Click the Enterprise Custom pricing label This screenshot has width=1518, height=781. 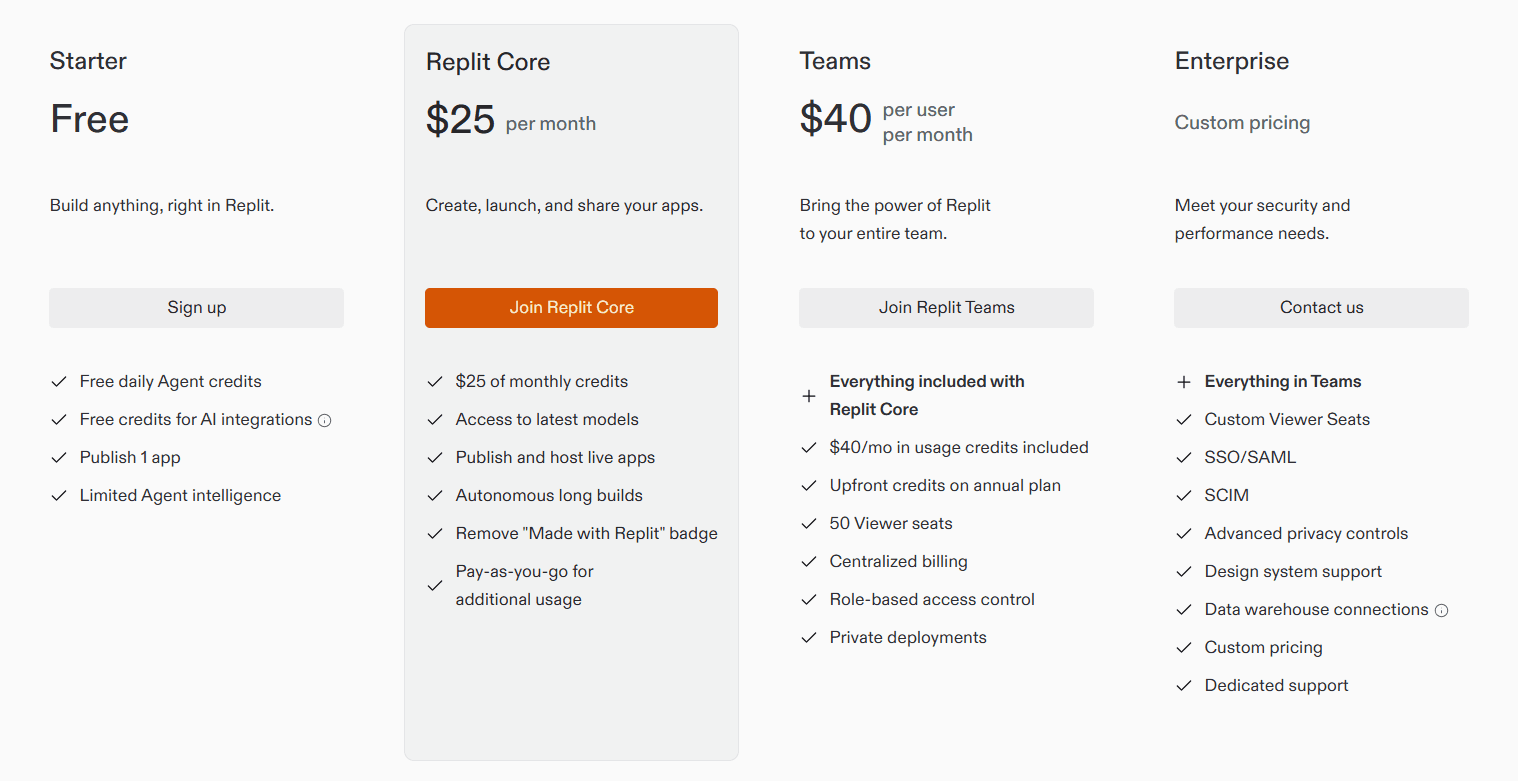[1242, 122]
